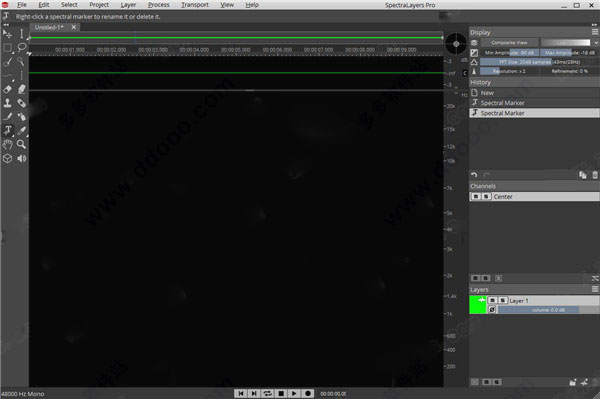
Task: Click the new layer group folder icon
Action: click(x=572, y=382)
